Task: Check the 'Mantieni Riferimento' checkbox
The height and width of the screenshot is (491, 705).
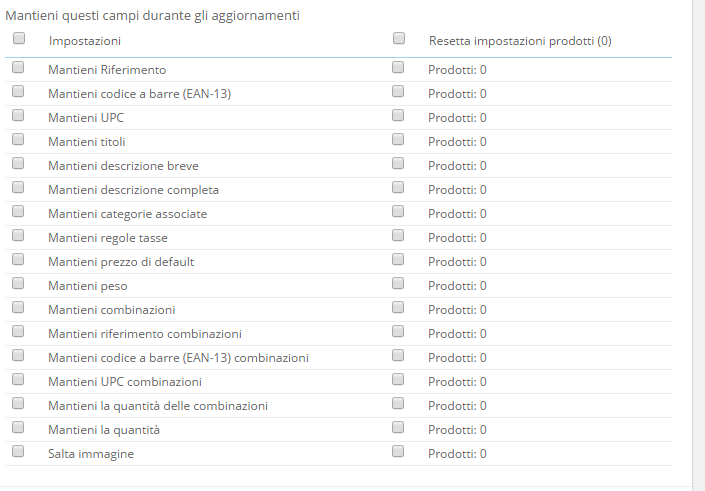Action: (x=18, y=68)
